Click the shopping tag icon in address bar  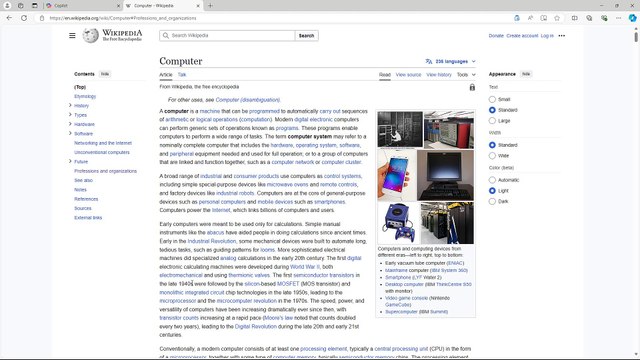(x=517, y=18)
